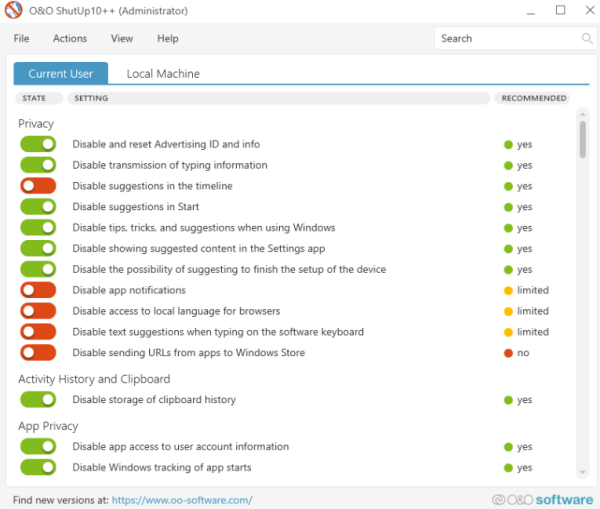Open the Actions menu

(70, 39)
